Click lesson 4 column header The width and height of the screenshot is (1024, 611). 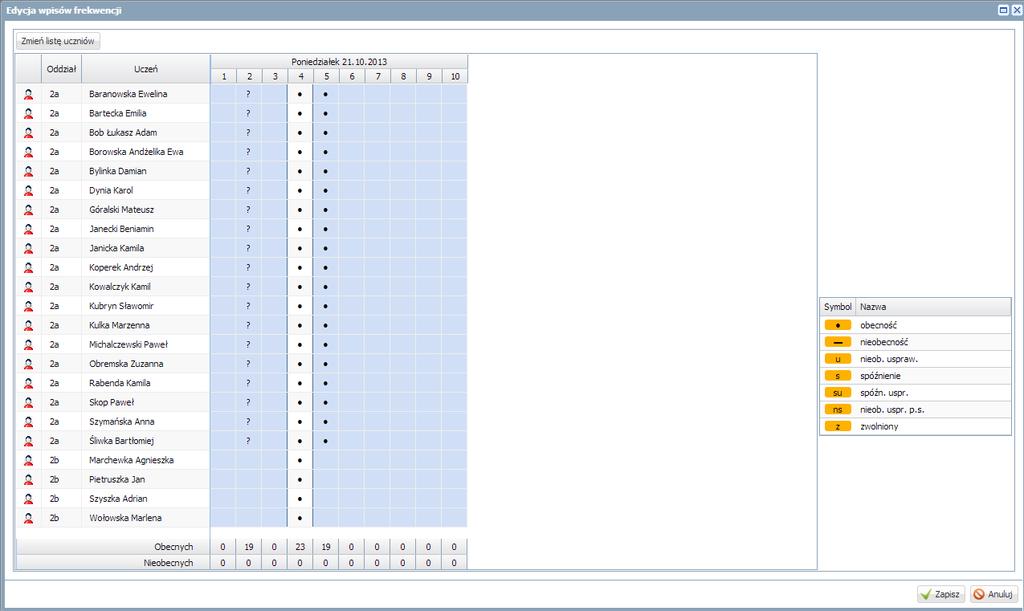point(300,76)
